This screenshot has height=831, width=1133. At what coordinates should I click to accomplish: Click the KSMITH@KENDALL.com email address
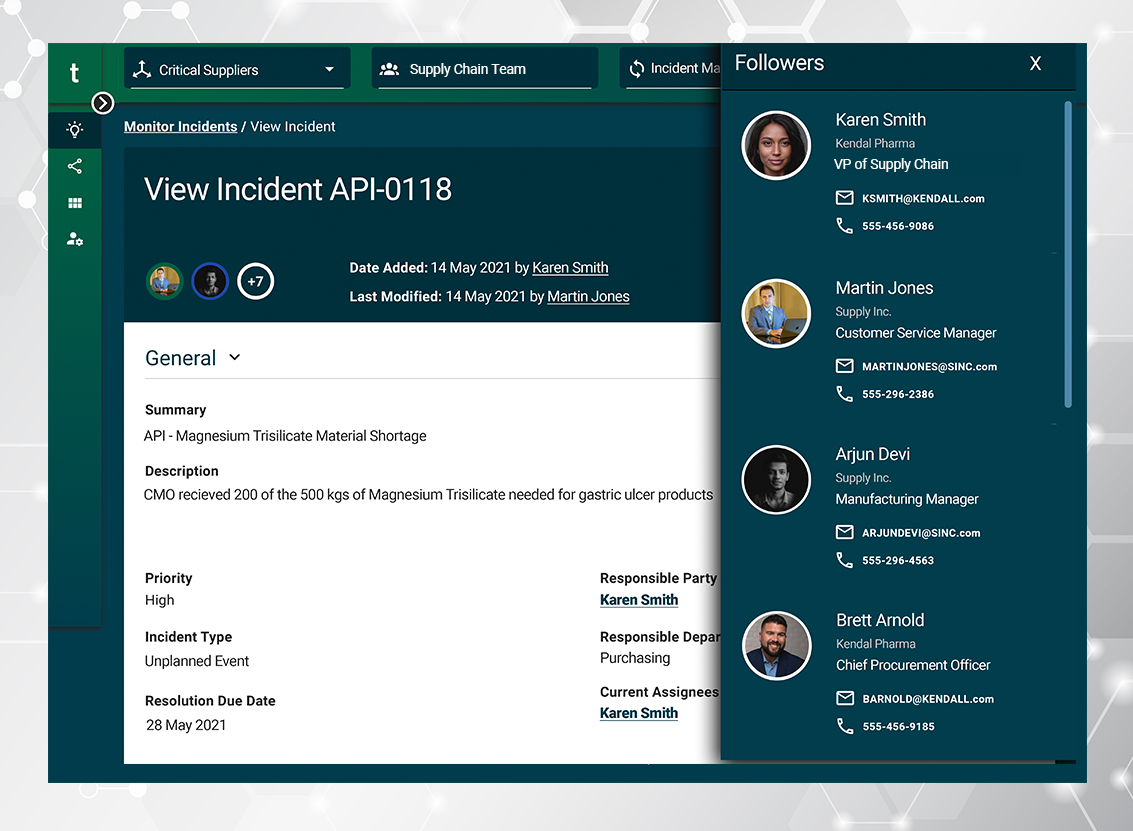(x=923, y=199)
